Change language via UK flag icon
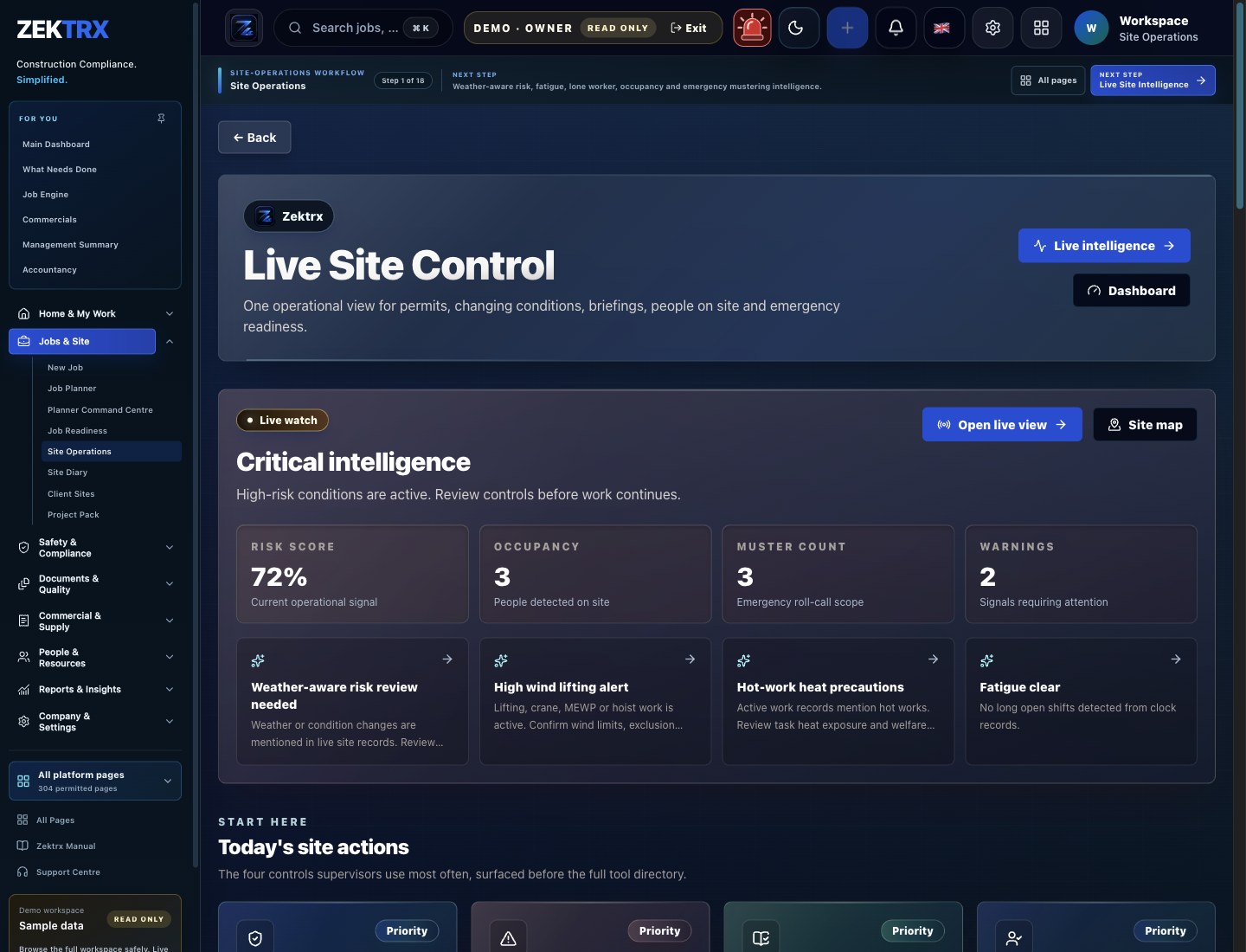Viewport: 1246px width, 952px height. pos(942,28)
